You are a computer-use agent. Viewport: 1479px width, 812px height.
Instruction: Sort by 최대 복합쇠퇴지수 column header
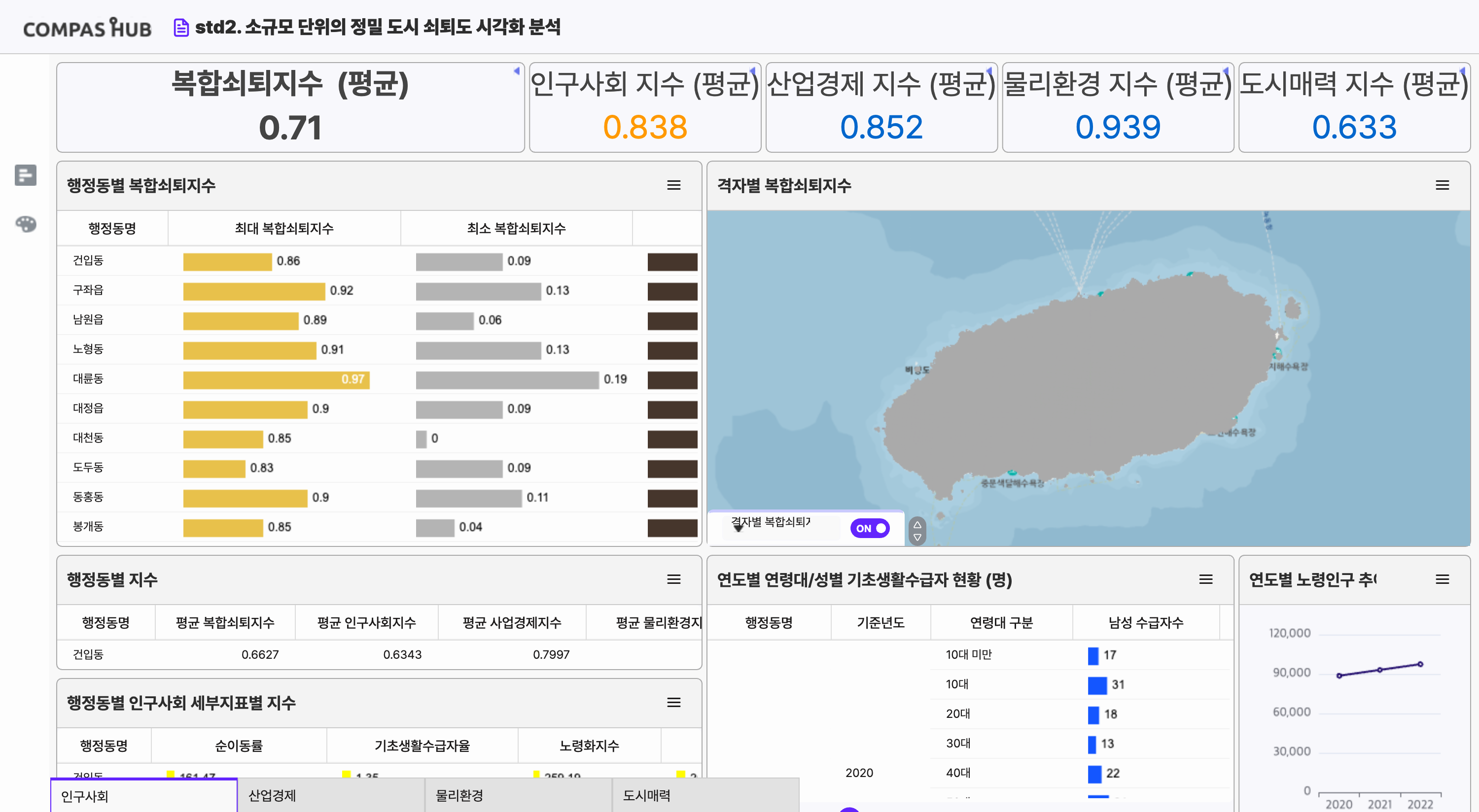click(284, 229)
